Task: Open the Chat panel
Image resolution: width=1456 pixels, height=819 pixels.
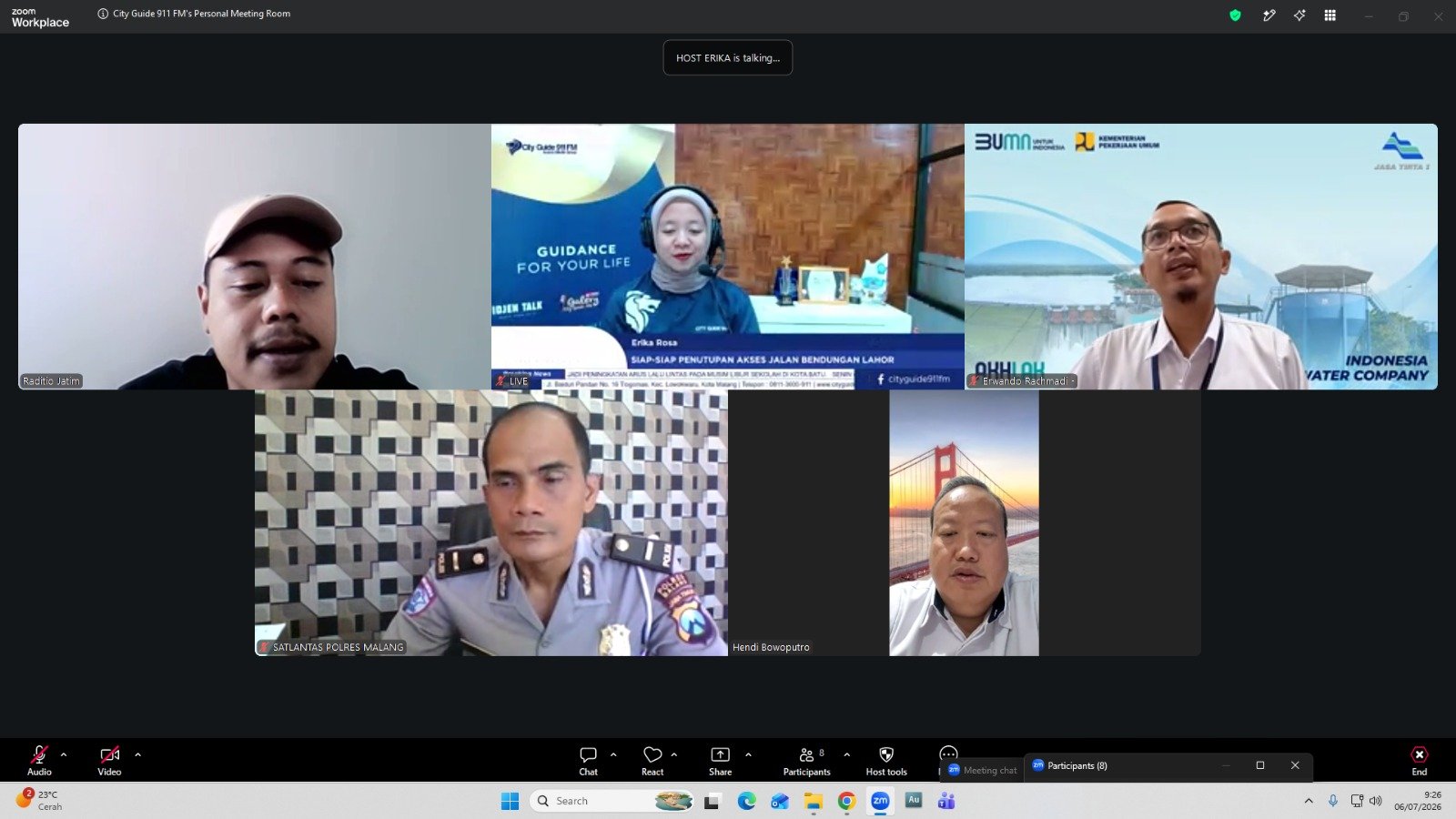Action: click(589, 761)
